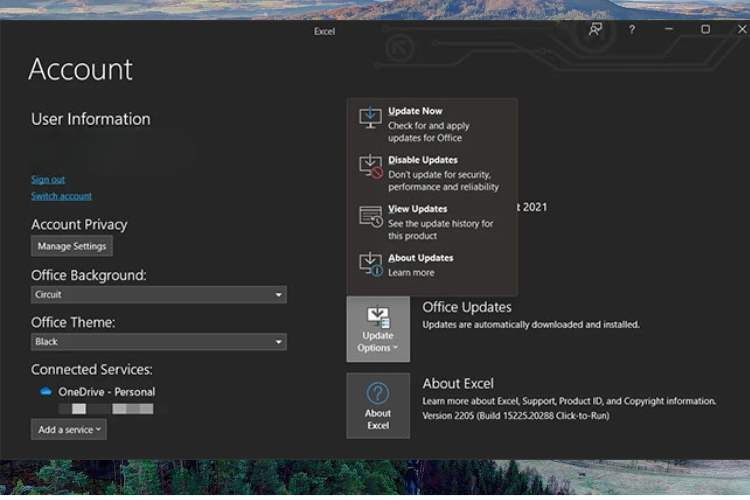Close the Excel window
This screenshot has height=500, width=750.
click(x=742, y=29)
